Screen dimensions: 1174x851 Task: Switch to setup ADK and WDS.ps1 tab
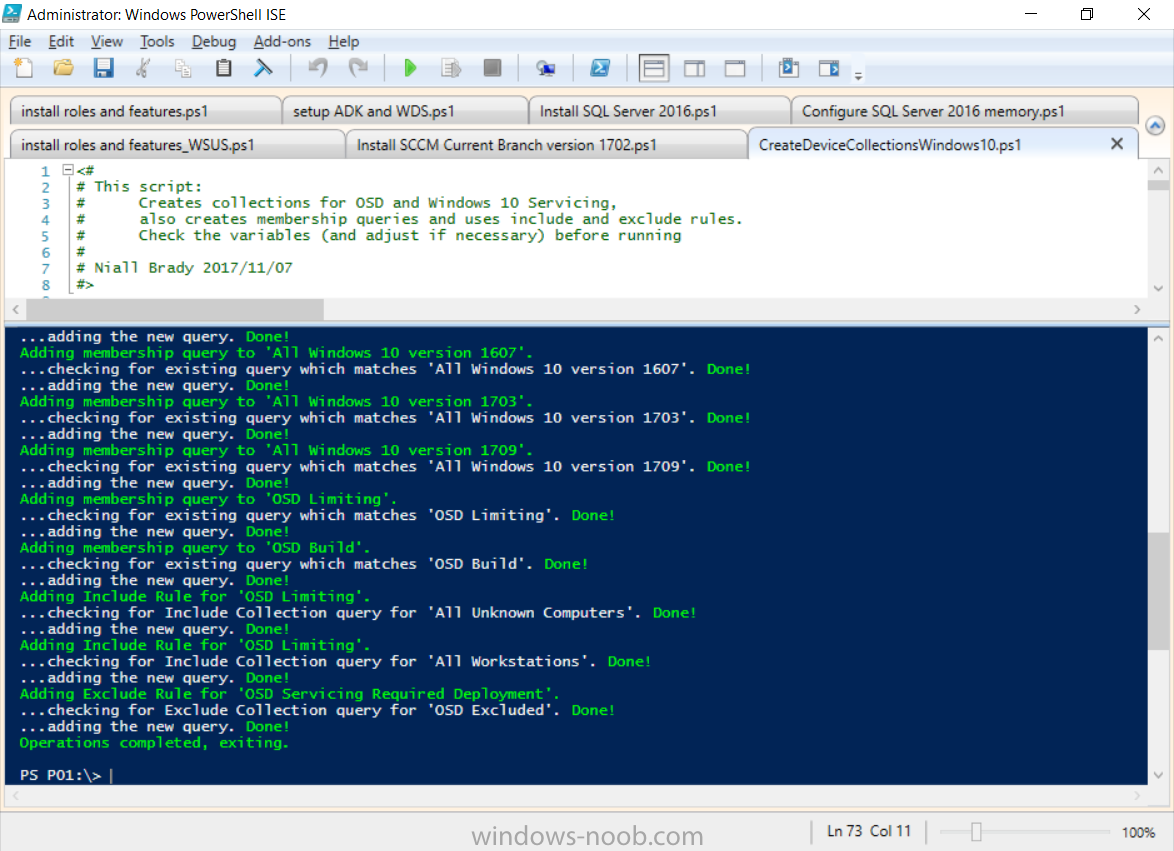[x=405, y=111]
